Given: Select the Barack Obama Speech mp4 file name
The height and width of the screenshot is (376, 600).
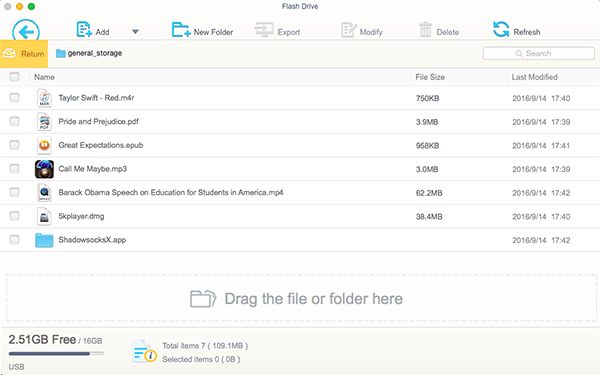Looking at the screenshot, I should (x=171, y=192).
